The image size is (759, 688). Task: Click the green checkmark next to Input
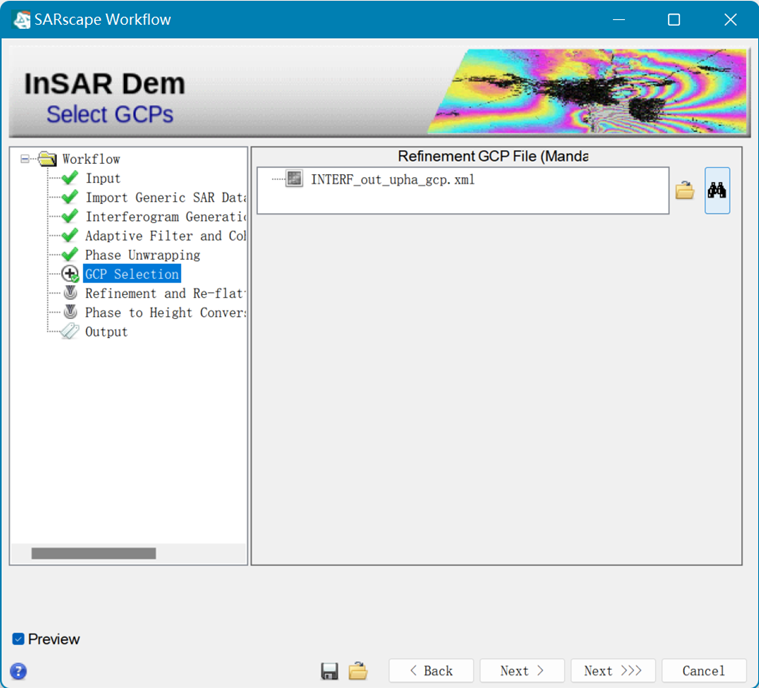coord(70,178)
